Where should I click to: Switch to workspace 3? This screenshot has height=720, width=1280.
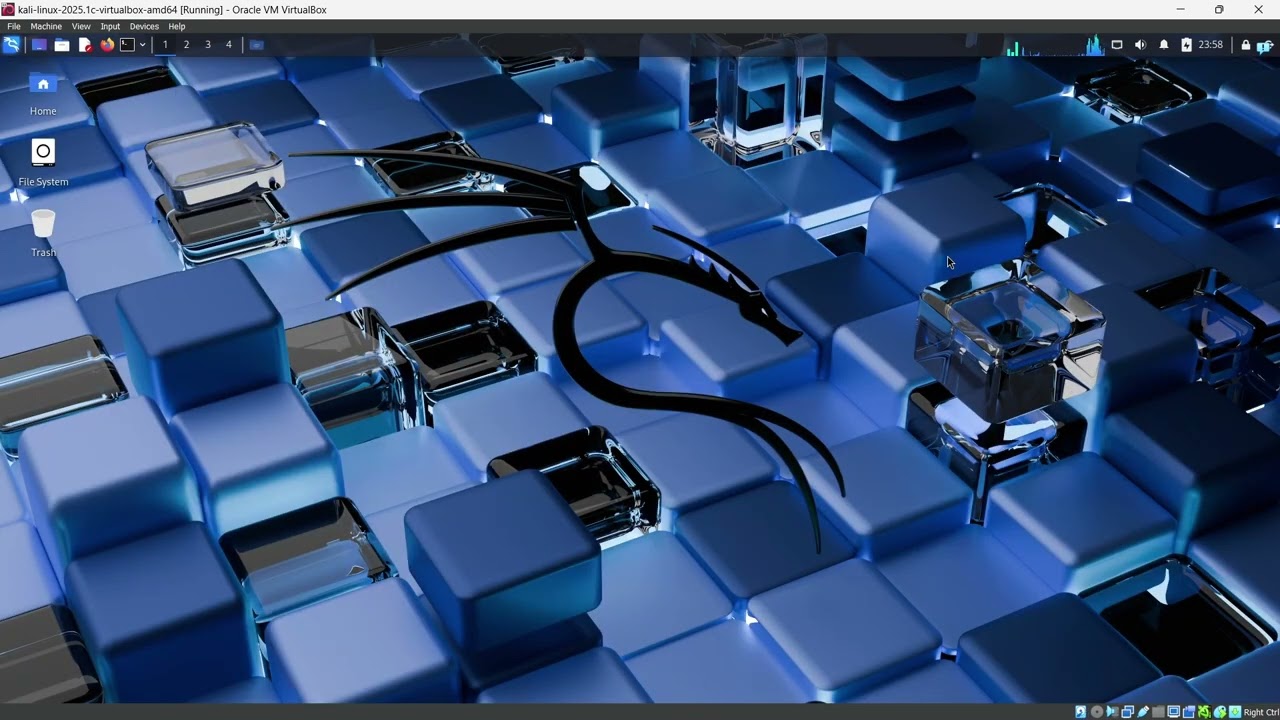(x=208, y=44)
